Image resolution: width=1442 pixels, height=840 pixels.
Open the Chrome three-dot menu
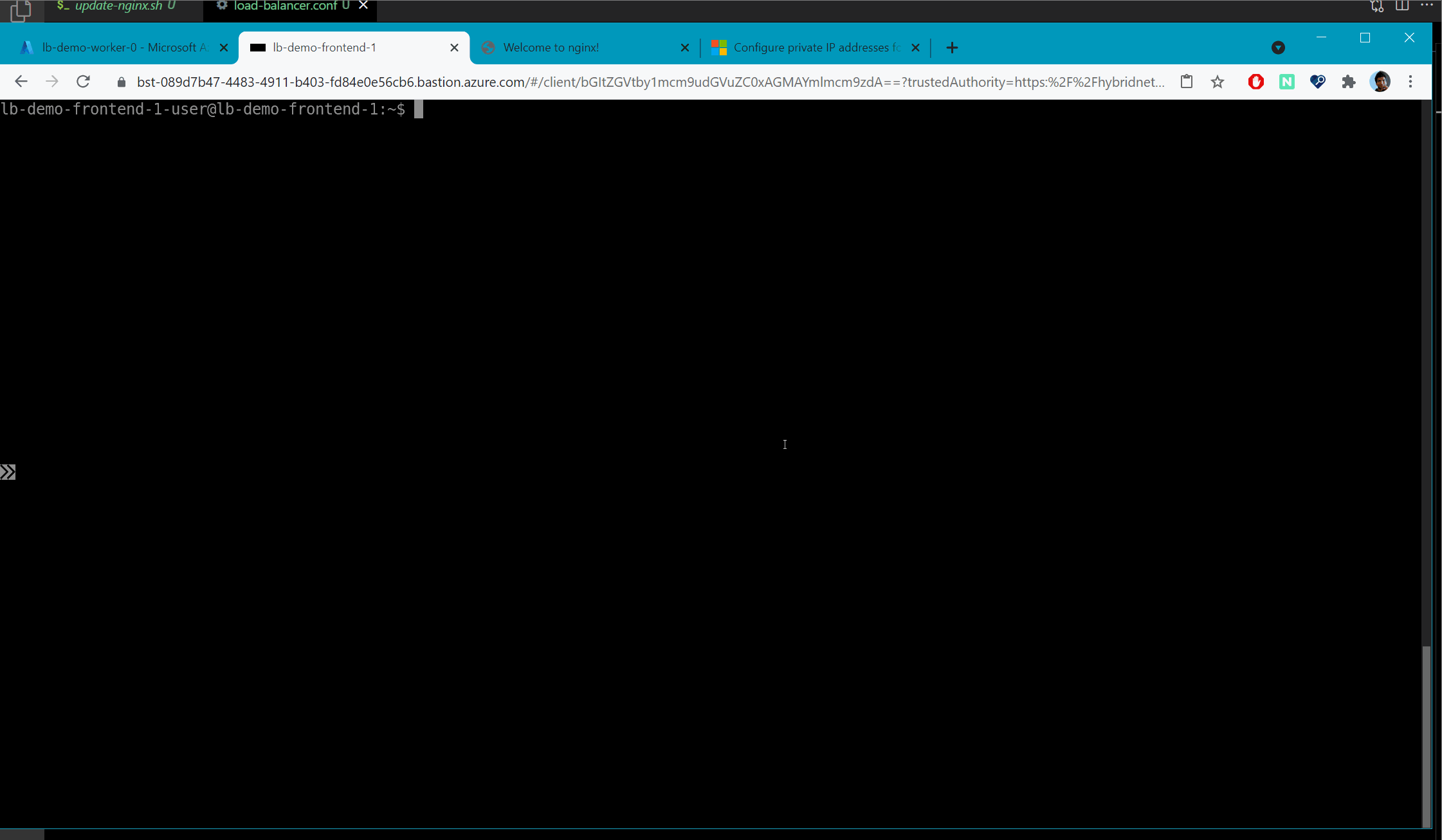click(x=1410, y=82)
